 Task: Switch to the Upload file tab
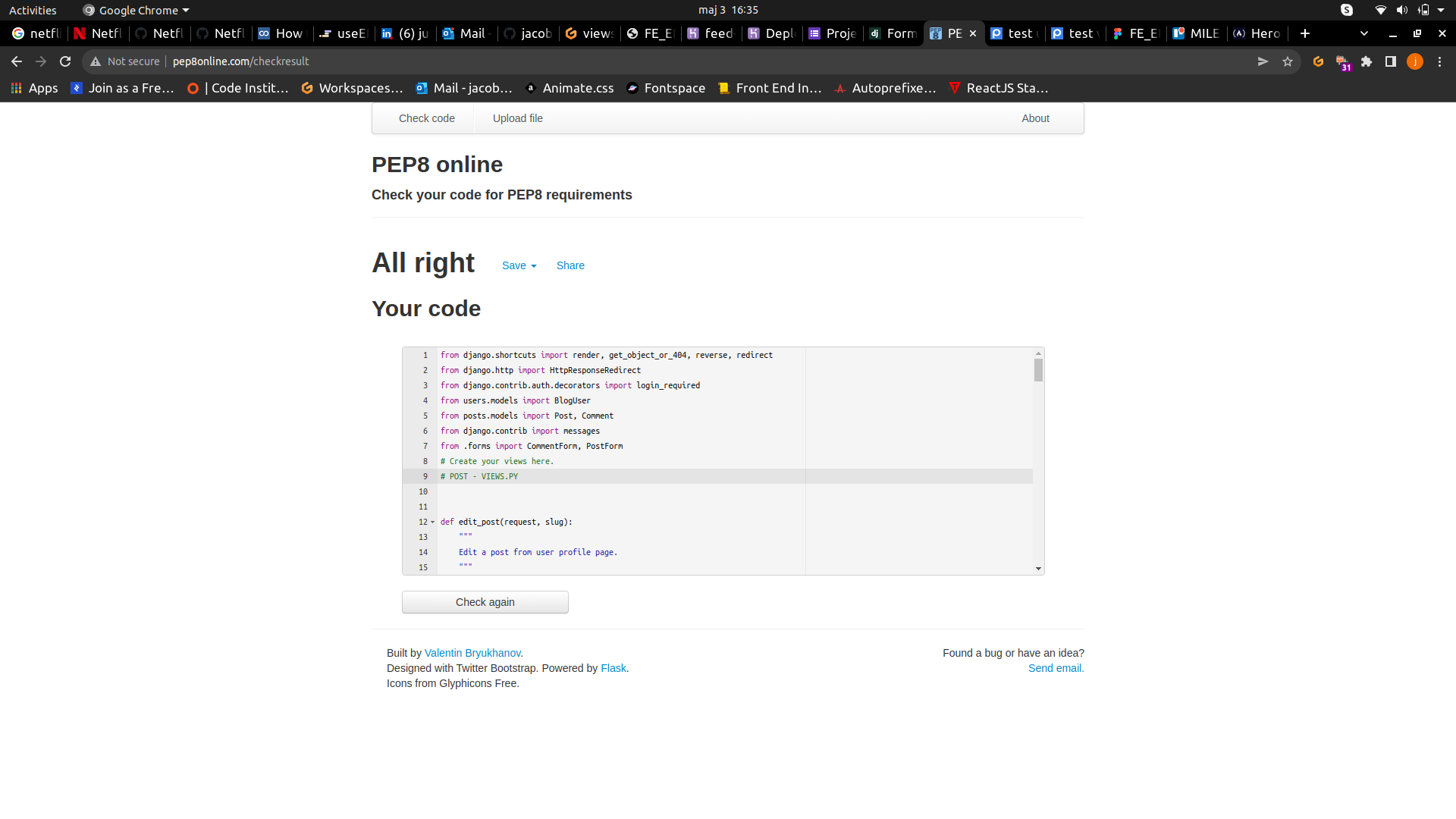coord(517,118)
